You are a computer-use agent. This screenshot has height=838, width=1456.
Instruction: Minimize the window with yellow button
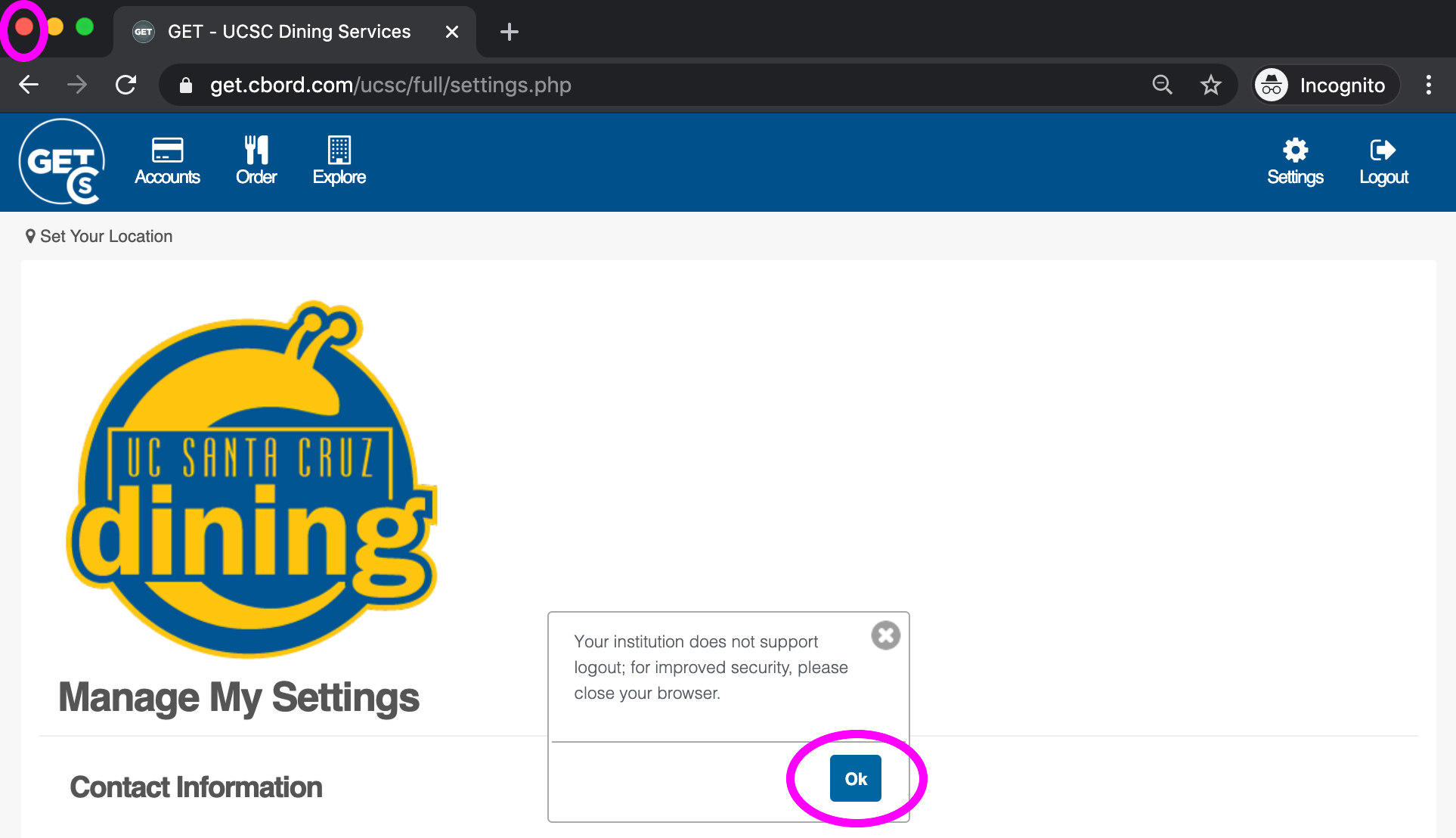coord(54,27)
